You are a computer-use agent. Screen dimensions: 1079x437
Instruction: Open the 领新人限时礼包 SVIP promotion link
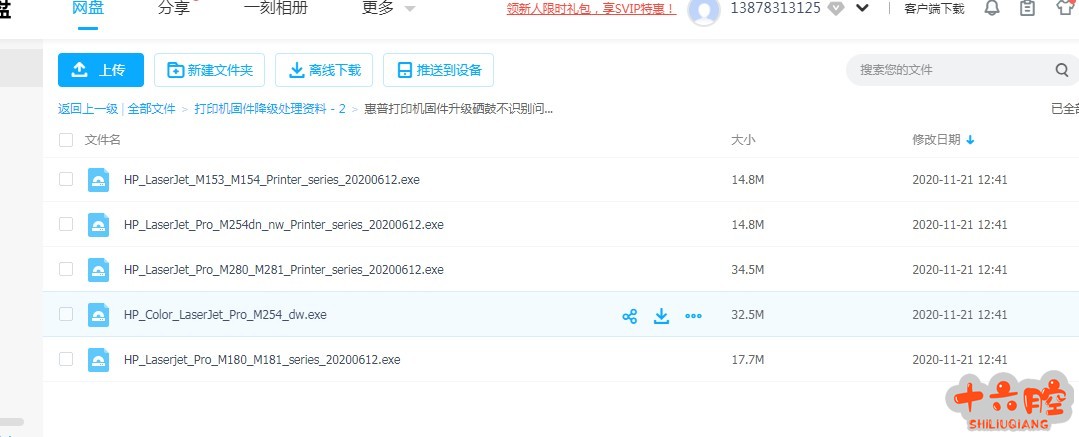(x=591, y=8)
